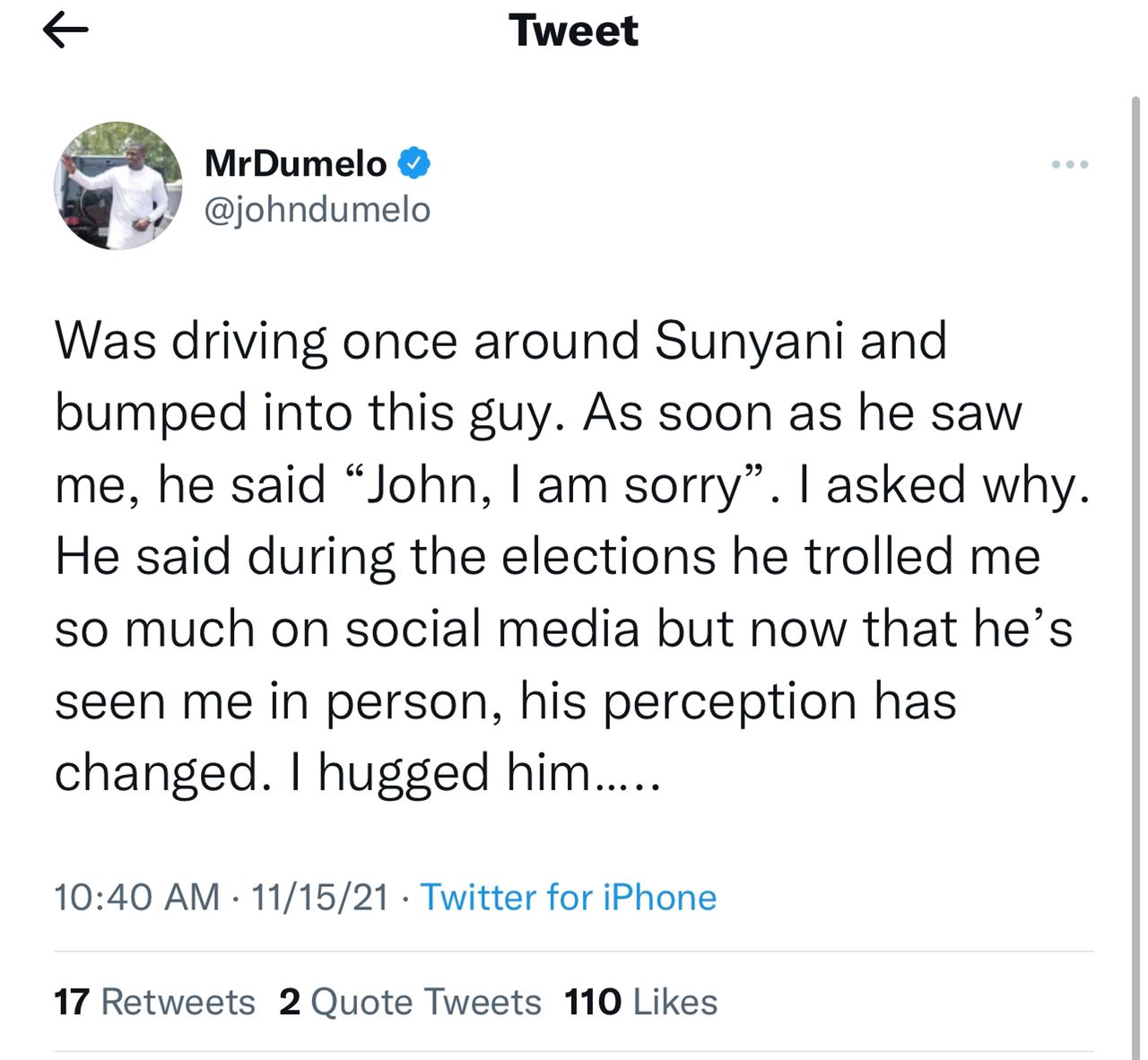This screenshot has width=1148, height=1060.
Task: Tap the 10:40 AM timestamp
Action: point(136,897)
